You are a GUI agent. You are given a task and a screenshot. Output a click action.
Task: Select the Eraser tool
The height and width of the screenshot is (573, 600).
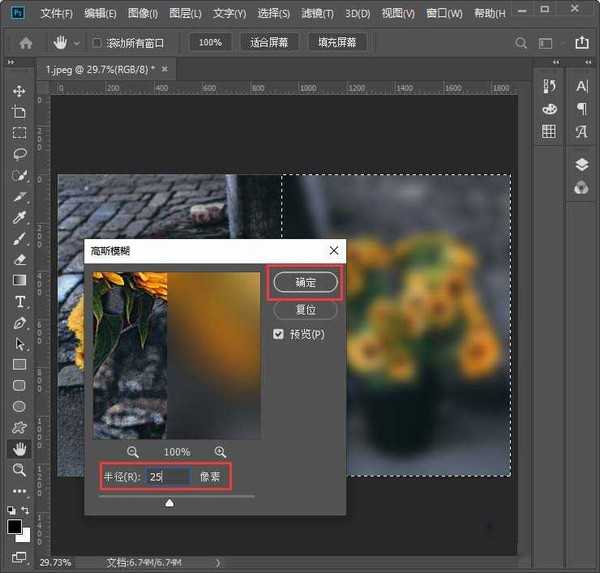coord(19,259)
